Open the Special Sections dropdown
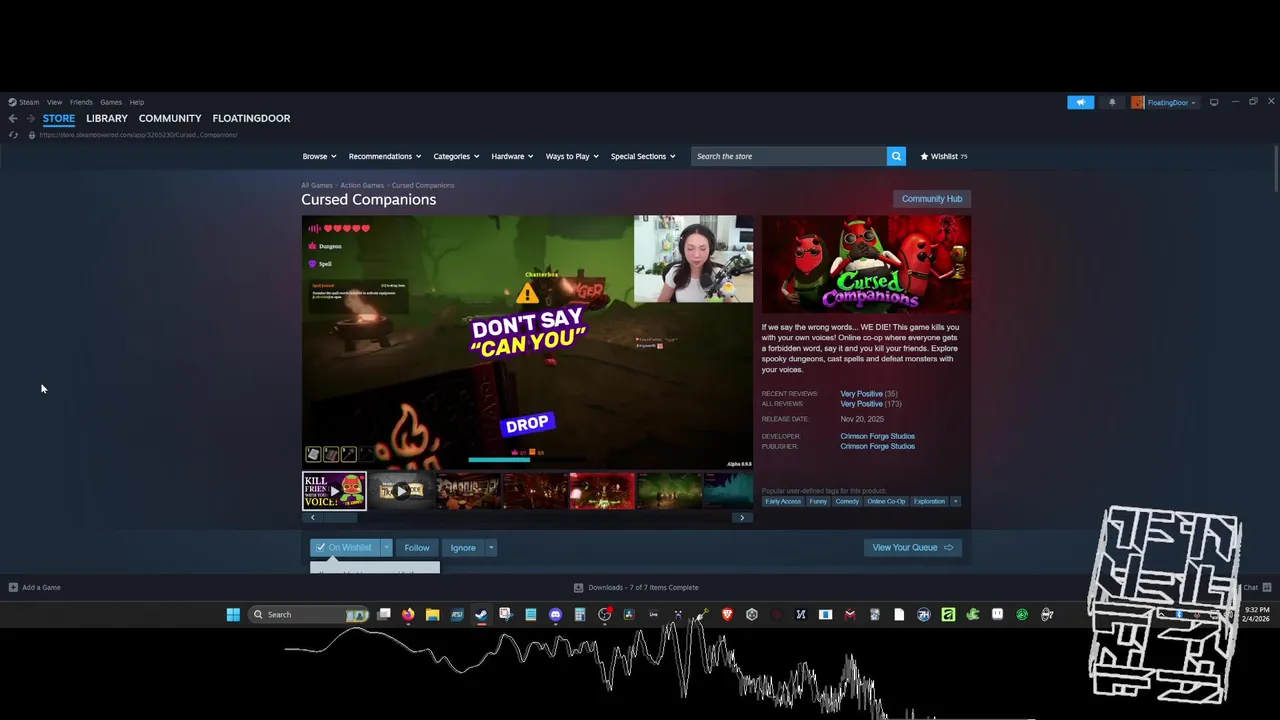This screenshot has height=720, width=1280. [x=643, y=156]
